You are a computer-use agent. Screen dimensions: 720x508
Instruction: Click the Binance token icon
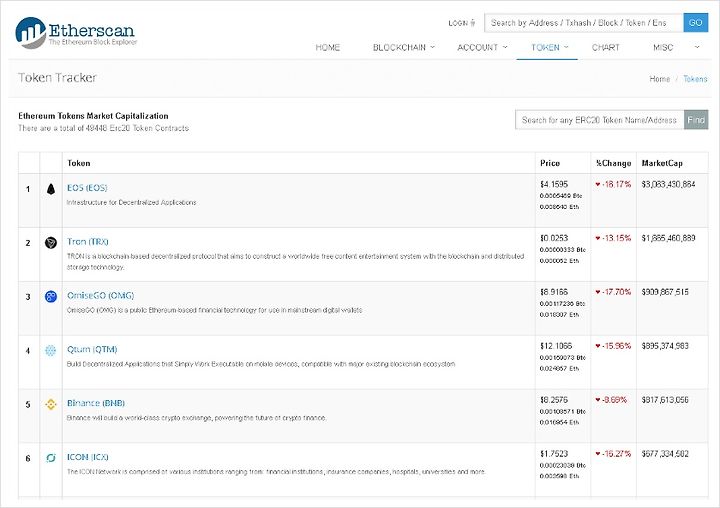coord(51,404)
